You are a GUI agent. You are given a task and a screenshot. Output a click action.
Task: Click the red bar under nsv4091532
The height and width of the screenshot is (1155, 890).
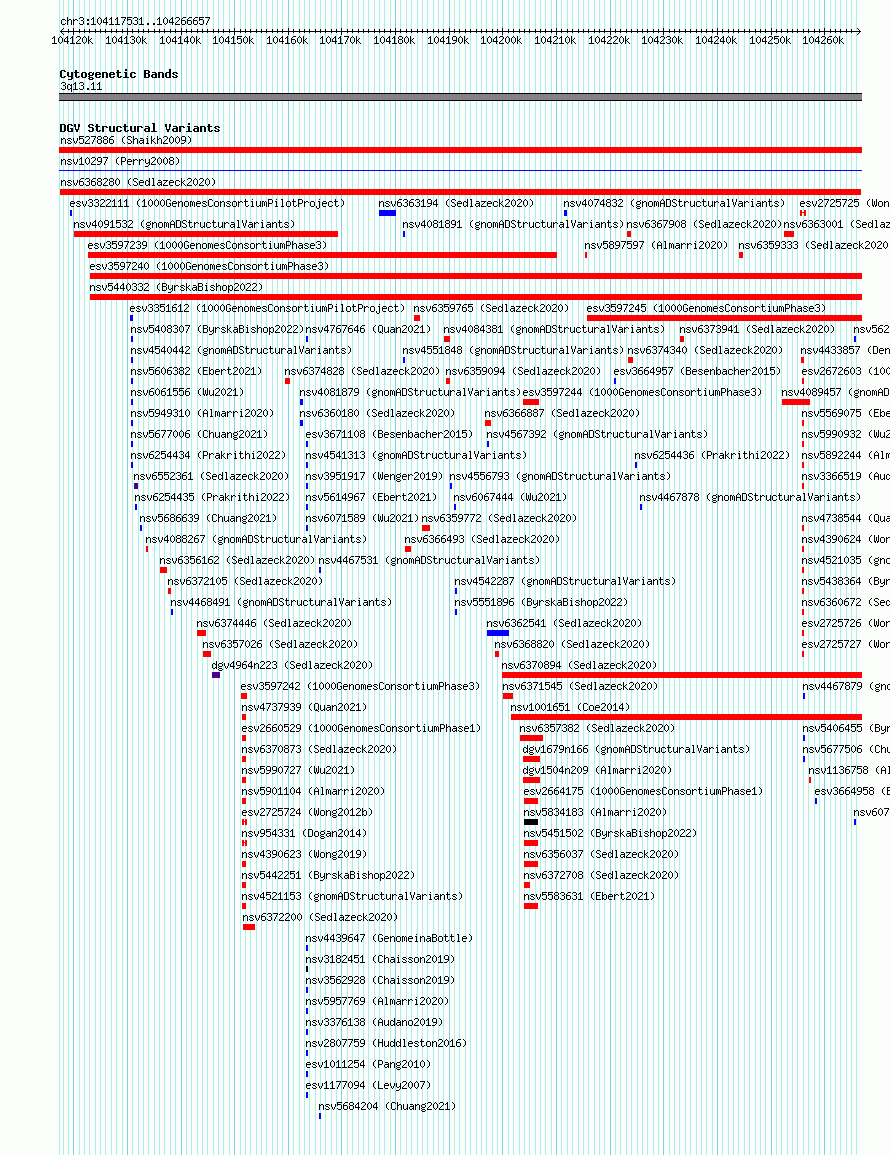pyautogui.click(x=206, y=234)
